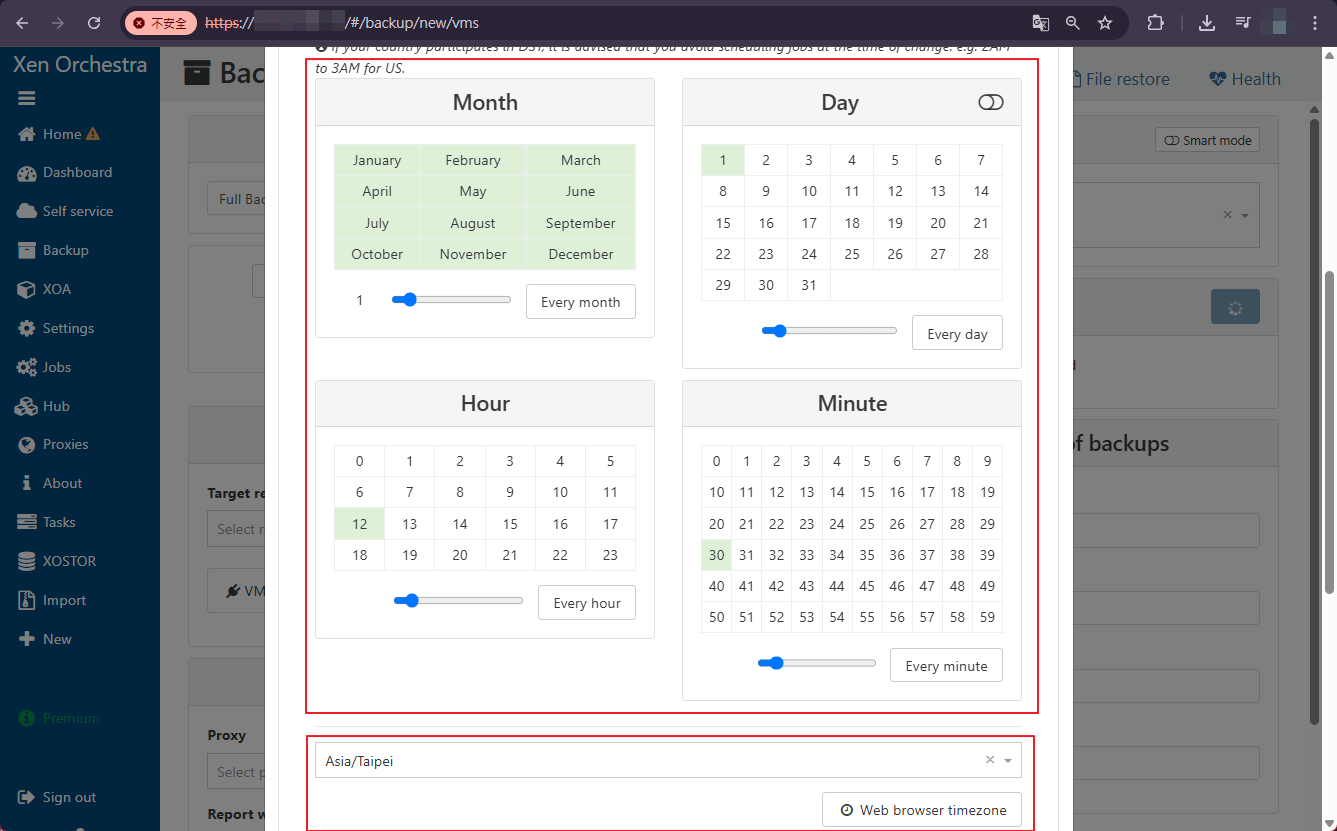
Task: Click the Premium link in sidebar
Action: click(x=60, y=718)
